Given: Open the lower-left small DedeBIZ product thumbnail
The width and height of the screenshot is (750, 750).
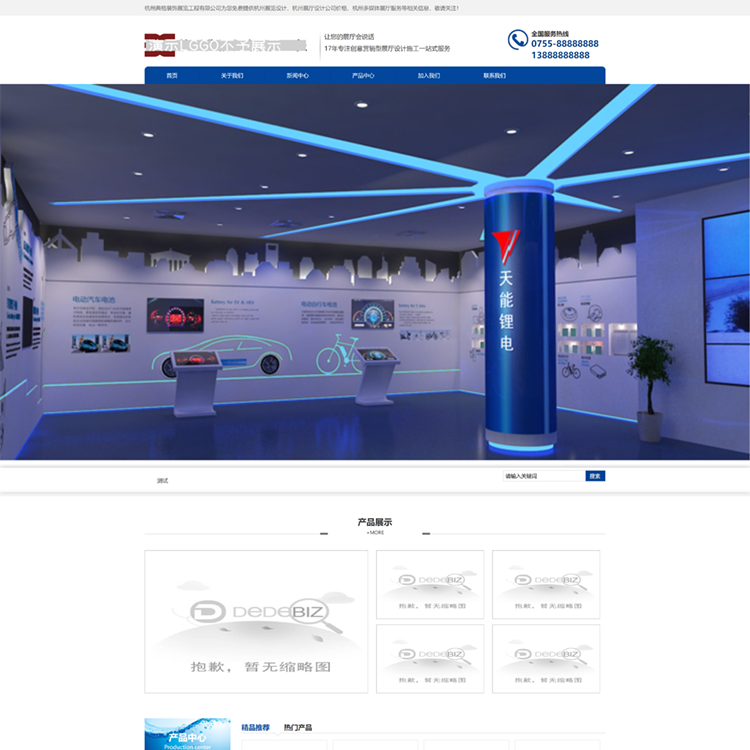Looking at the screenshot, I should tap(430, 659).
